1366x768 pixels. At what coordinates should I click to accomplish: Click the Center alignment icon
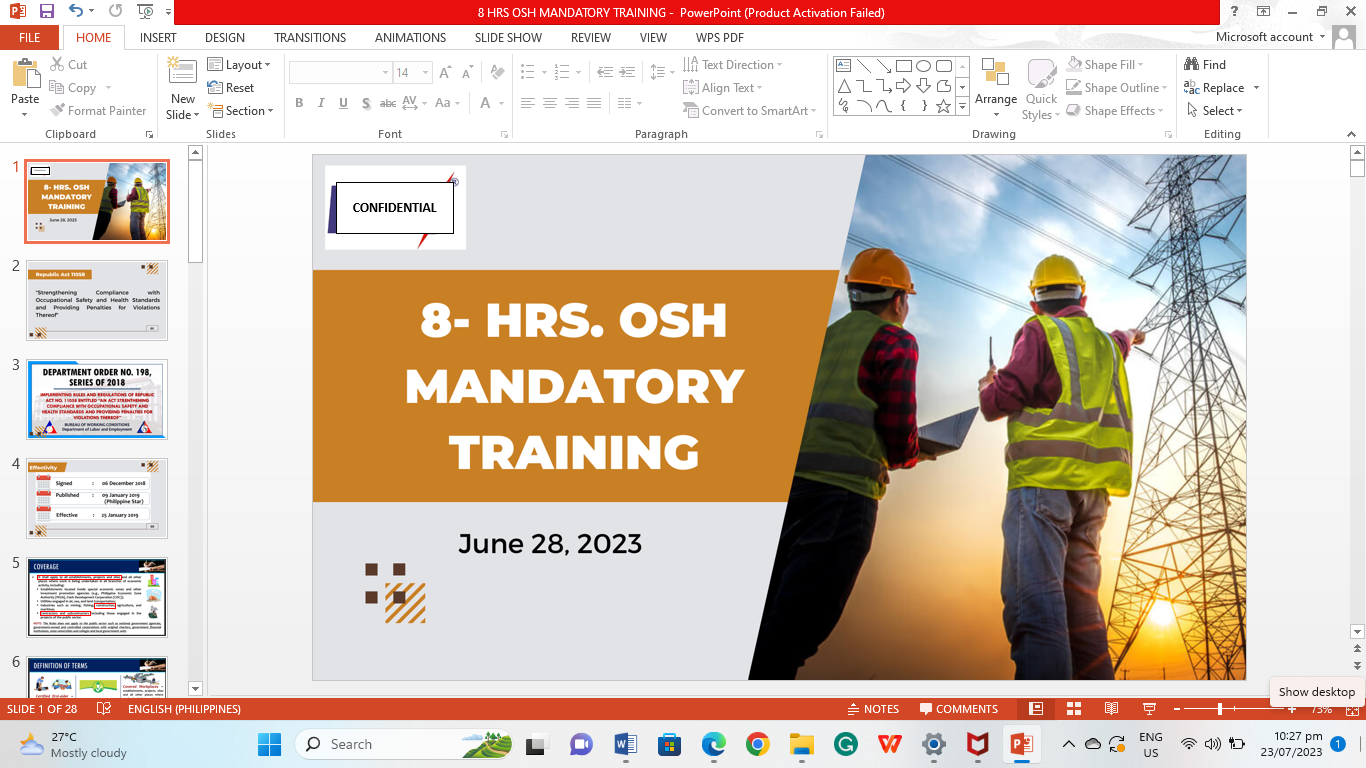pyautogui.click(x=549, y=103)
